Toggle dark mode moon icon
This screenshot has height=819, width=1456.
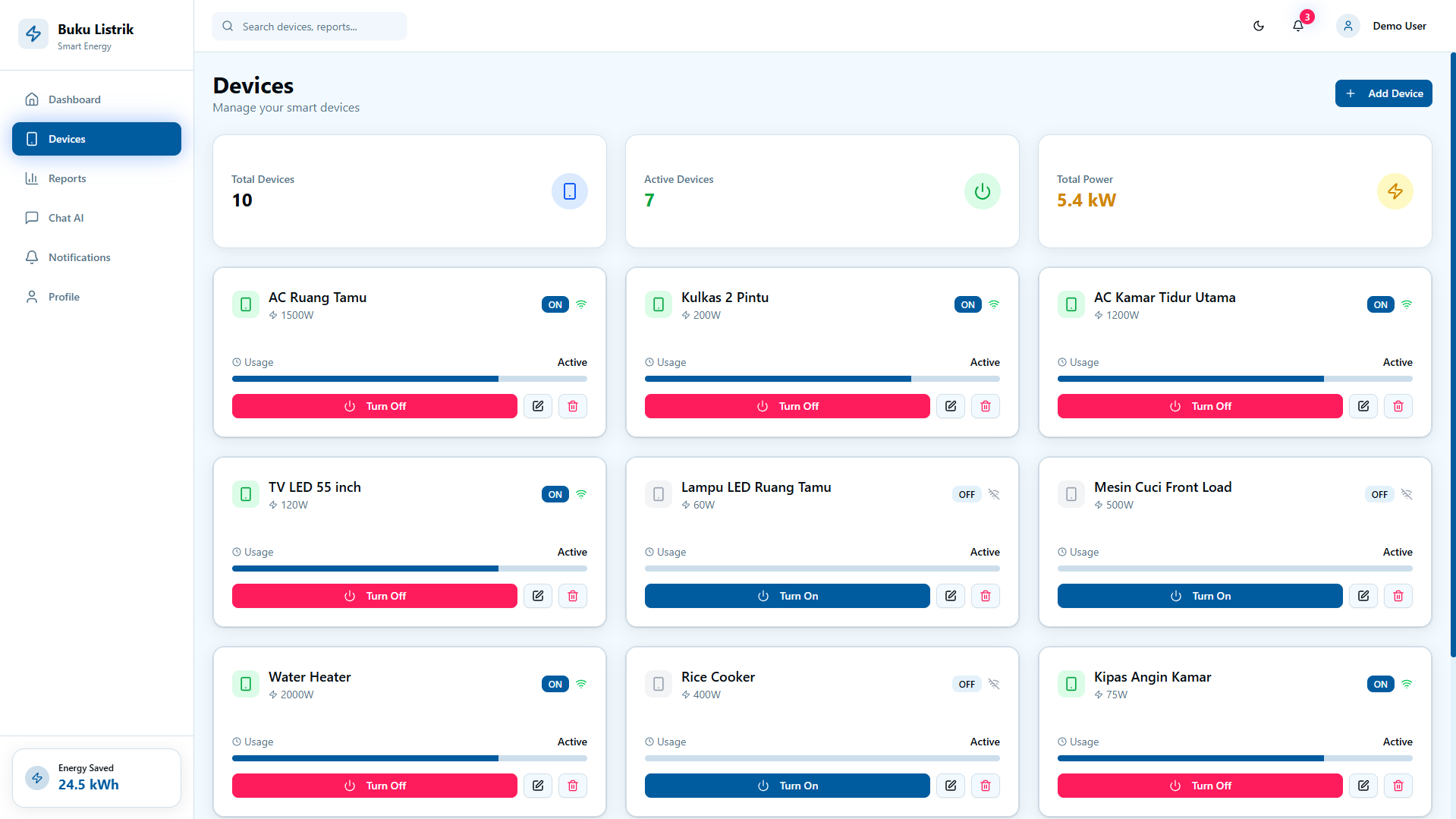click(1259, 26)
